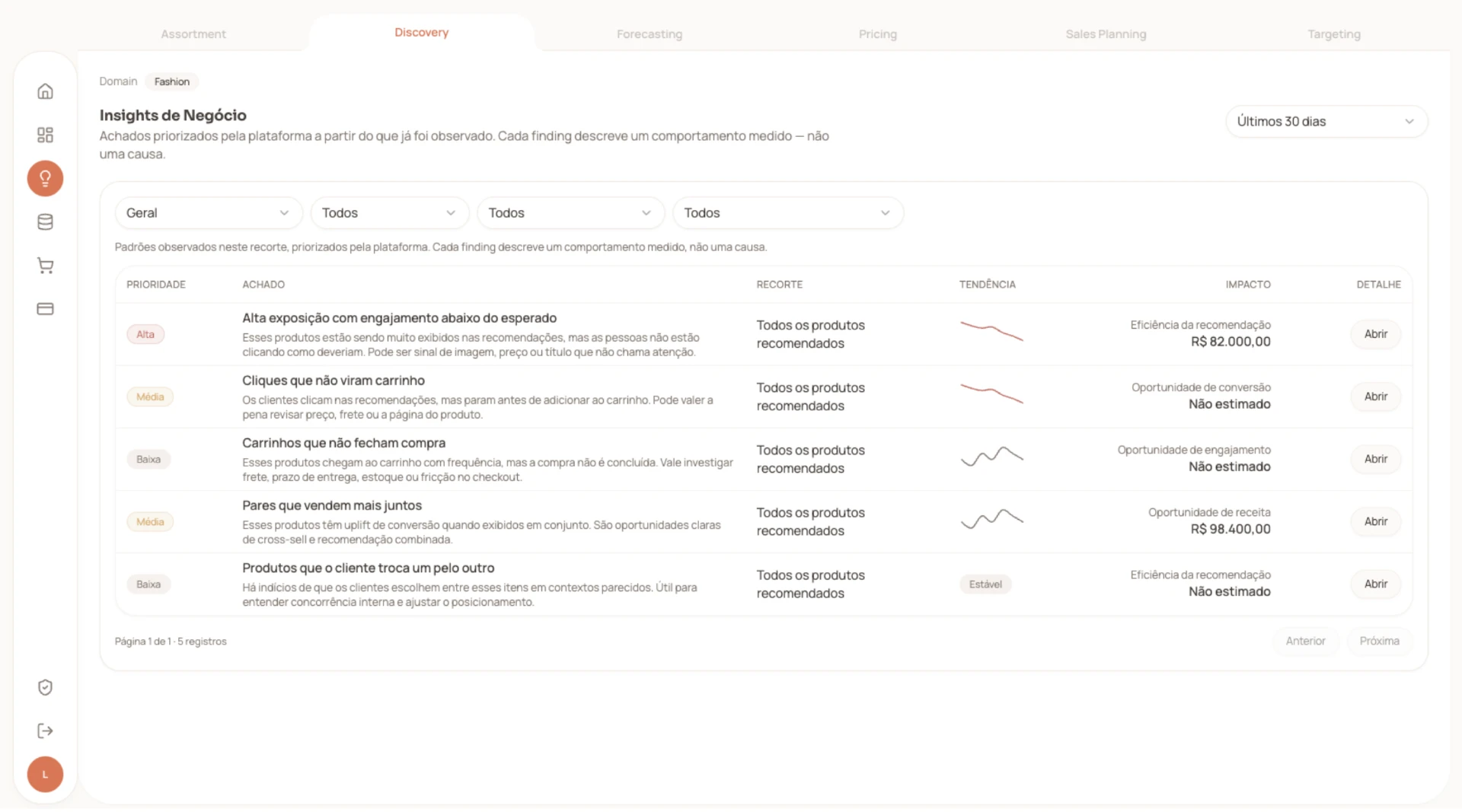
Task: Open the user avatar labeled L
Action: 45,774
